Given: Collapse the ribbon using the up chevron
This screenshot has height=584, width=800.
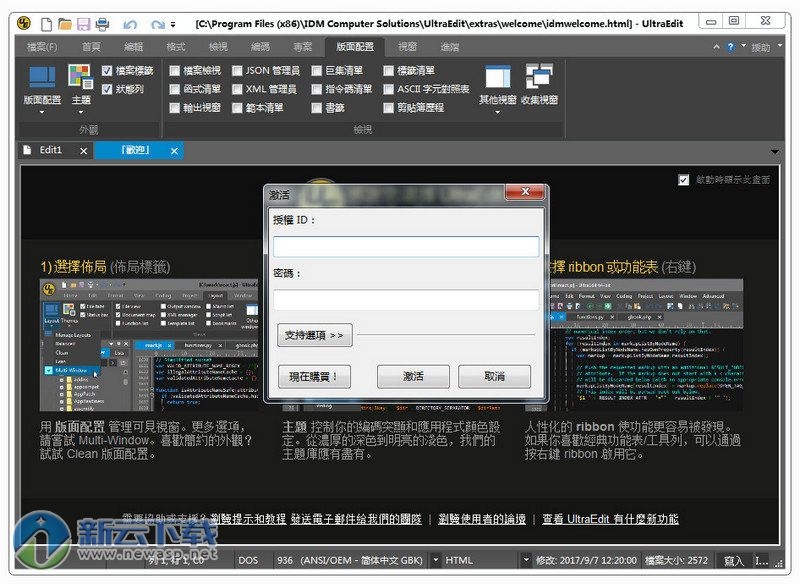Looking at the screenshot, I should (x=716, y=46).
